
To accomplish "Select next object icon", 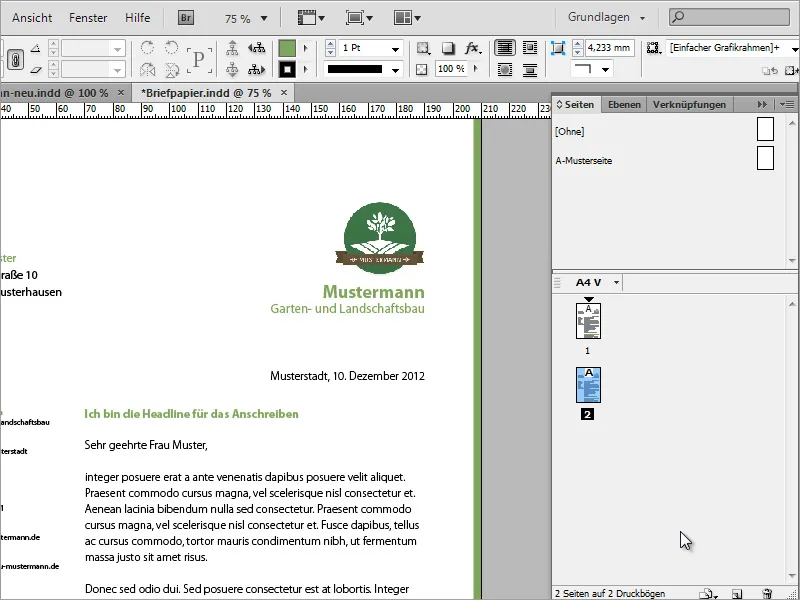I will click(x=257, y=69).
